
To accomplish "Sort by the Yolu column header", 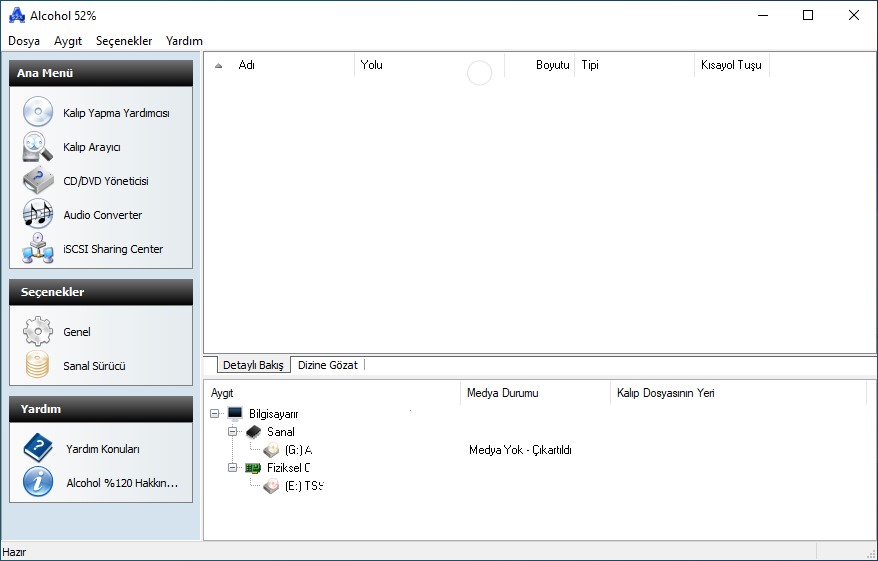I will pos(429,65).
